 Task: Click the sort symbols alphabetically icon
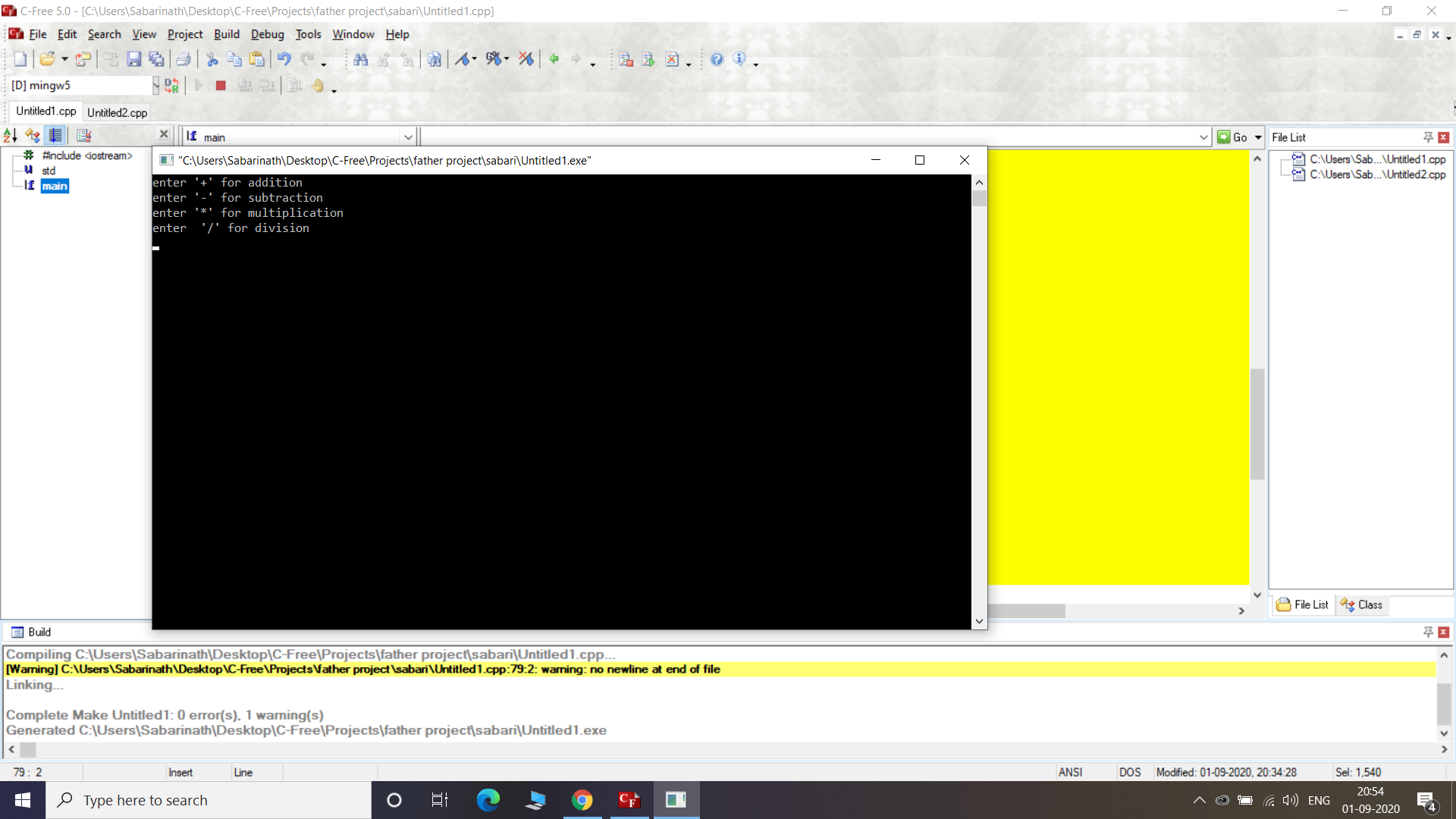11,135
